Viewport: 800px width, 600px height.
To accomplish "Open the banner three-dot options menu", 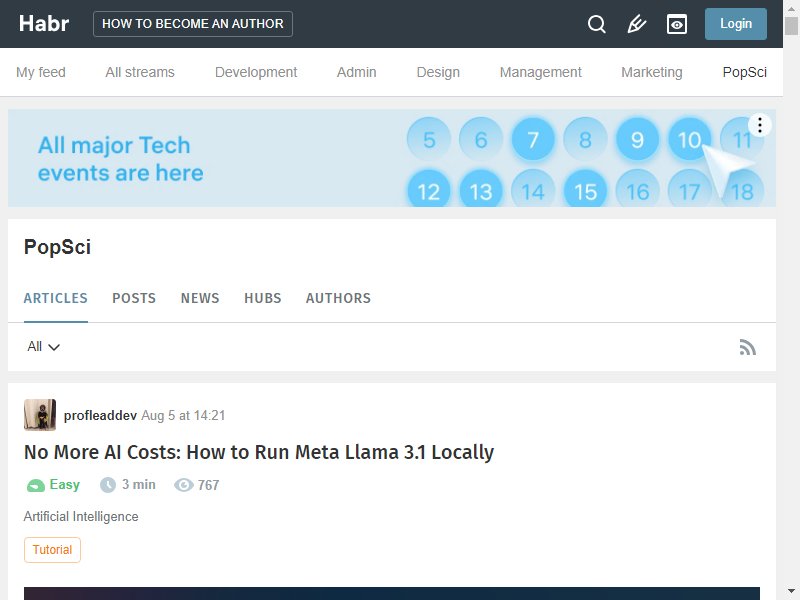I will click(x=760, y=125).
